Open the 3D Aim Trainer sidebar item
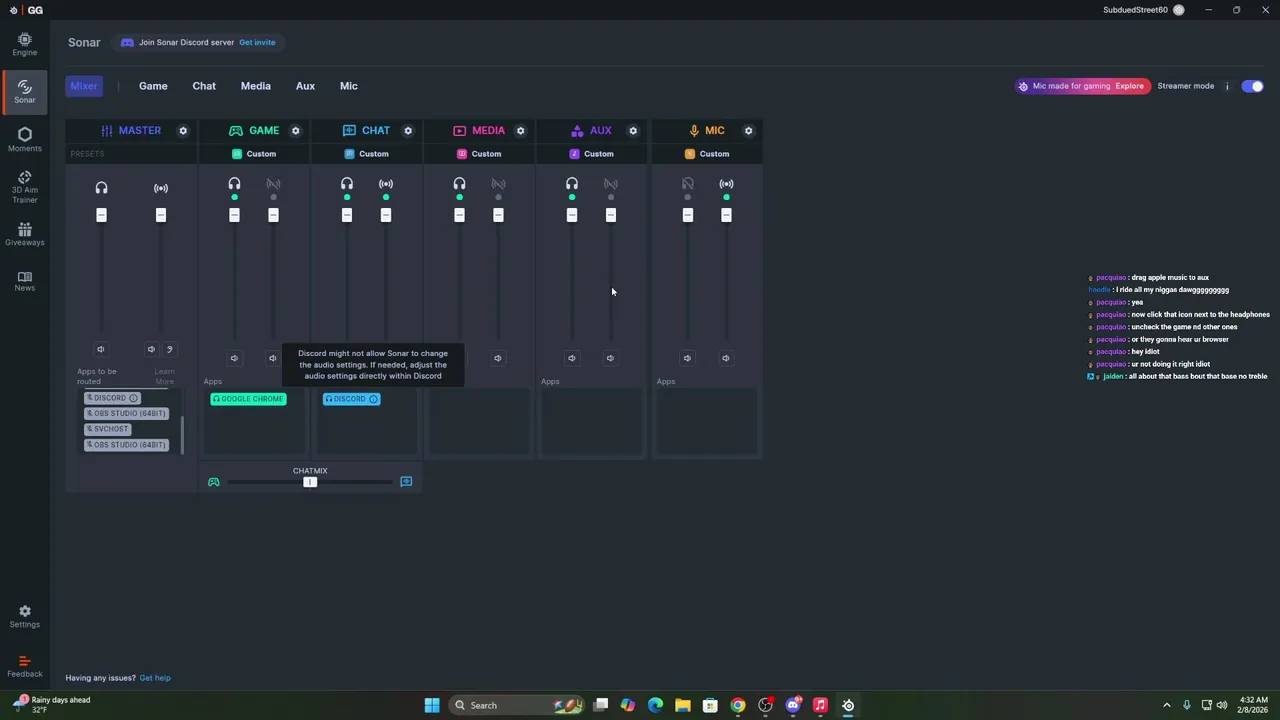The image size is (1280, 720). [24, 187]
